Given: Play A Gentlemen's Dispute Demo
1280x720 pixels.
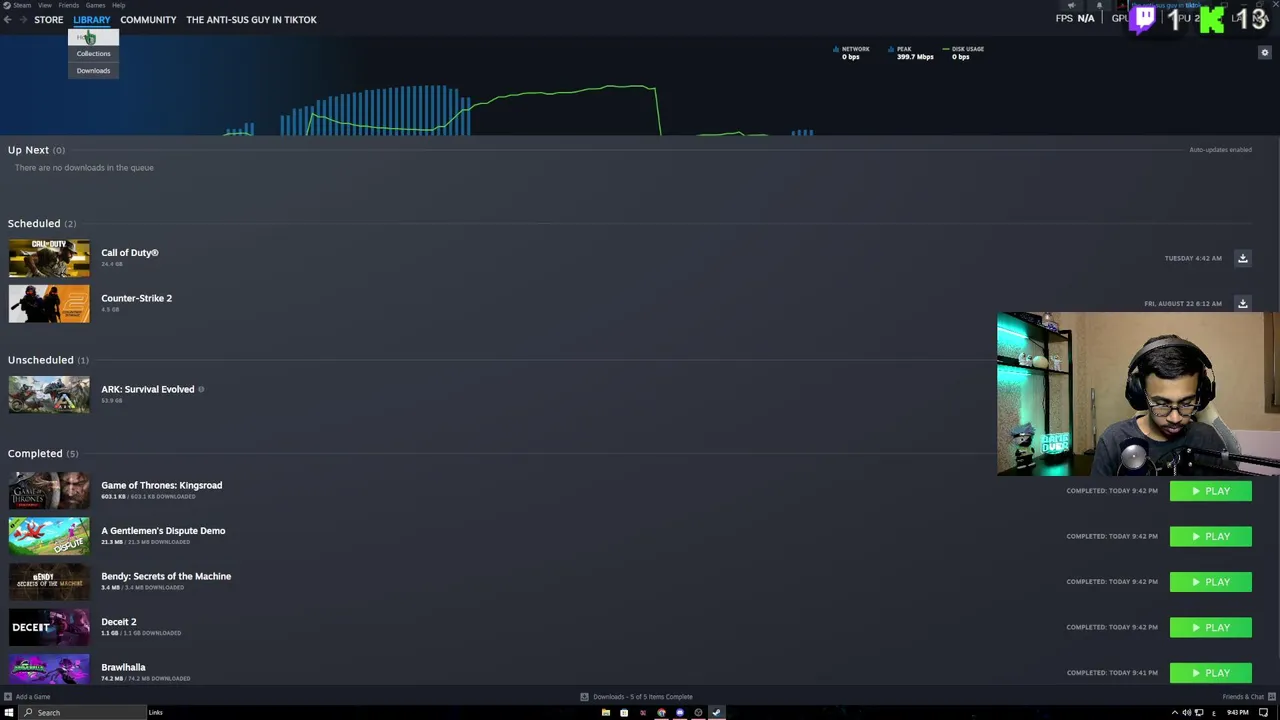Looking at the screenshot, I should [x=1210, y=536].
